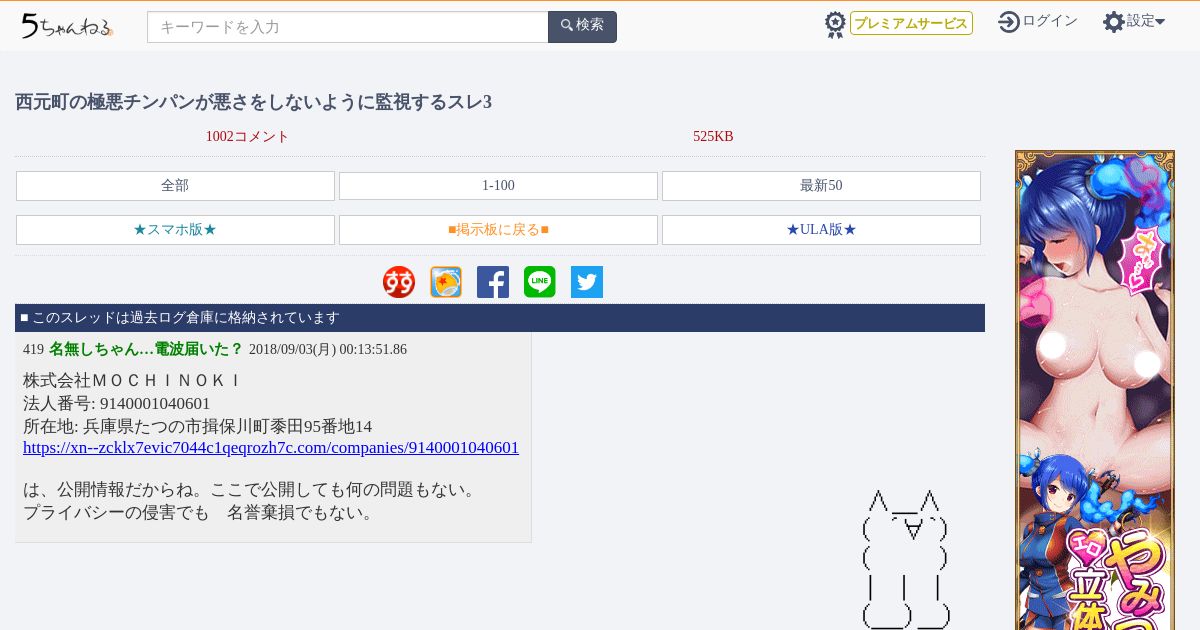Screen dimensions: 1200x630
Task: Share thread on LINE
Action: [x=540, y=282]
